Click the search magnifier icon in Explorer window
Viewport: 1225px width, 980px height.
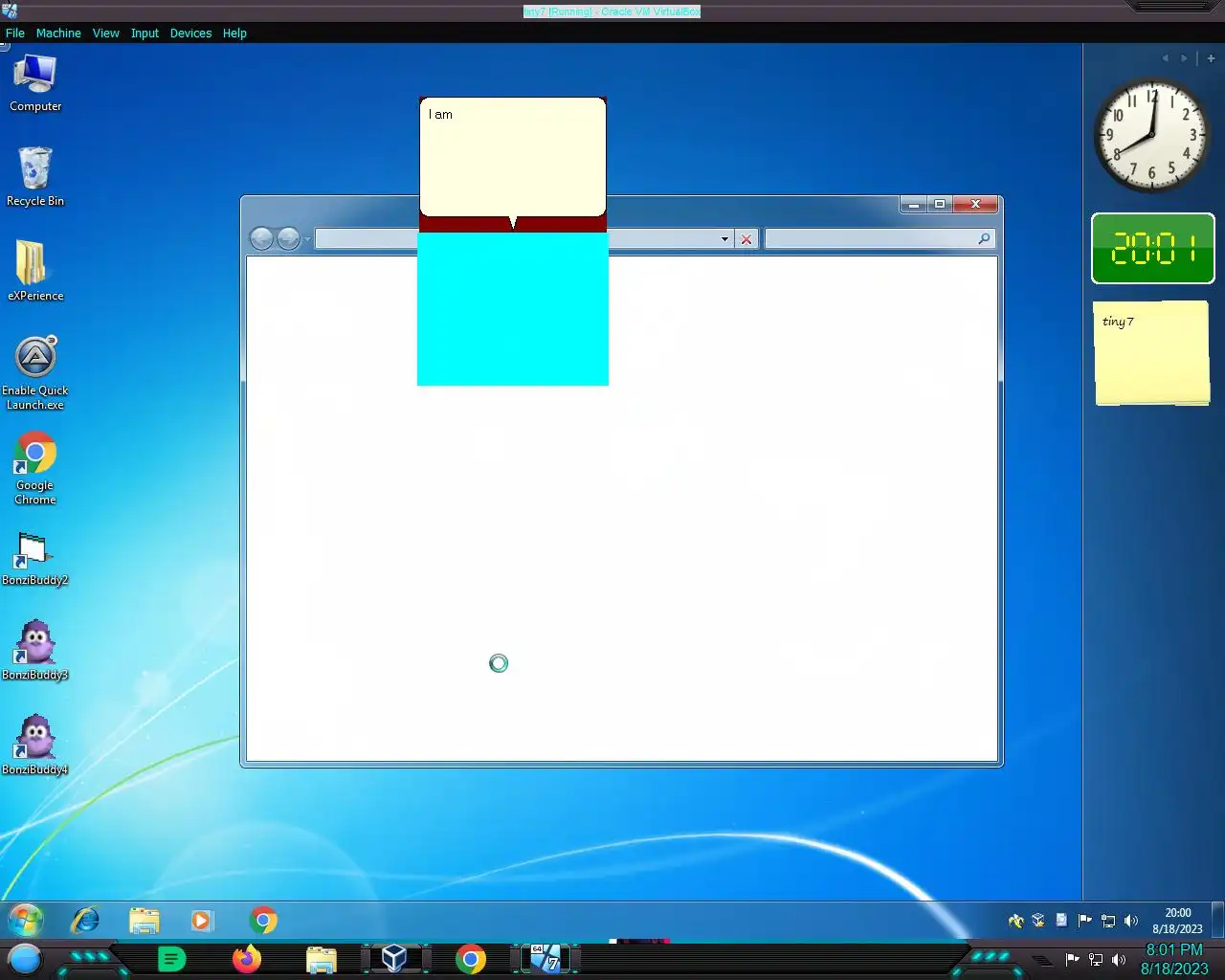[984, 238]
